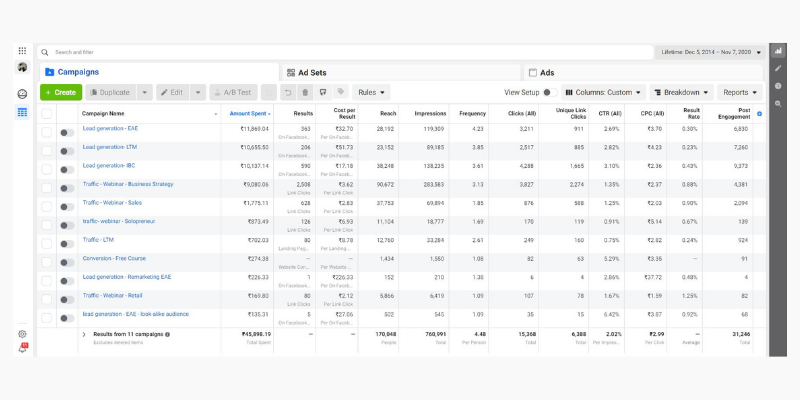Open history clock icon in right sidebar
The width and height of the screenshot is (800, 400).
778,86
